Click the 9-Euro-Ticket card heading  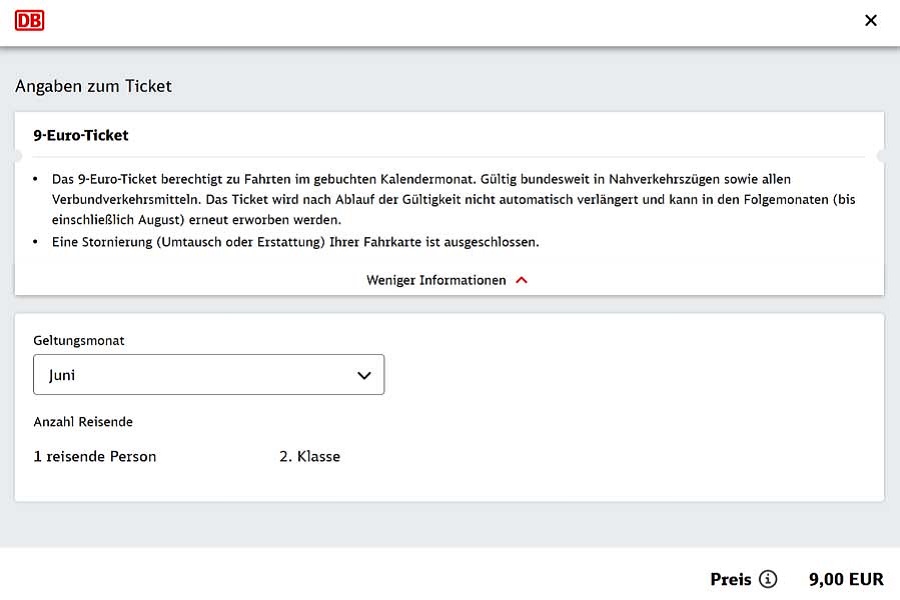[81, 135]
